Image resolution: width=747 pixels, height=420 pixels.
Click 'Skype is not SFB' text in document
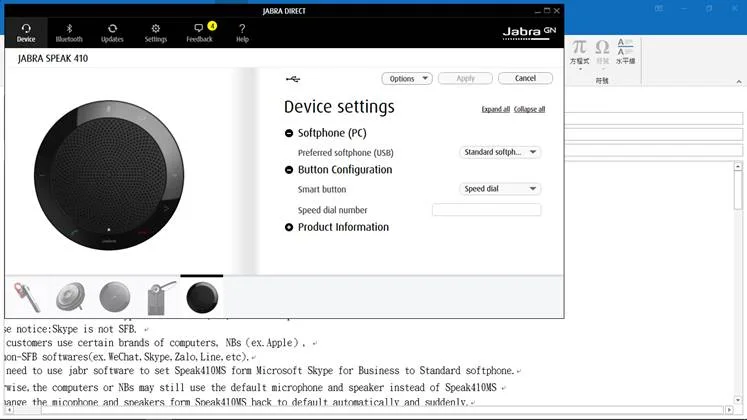(94, 329)
